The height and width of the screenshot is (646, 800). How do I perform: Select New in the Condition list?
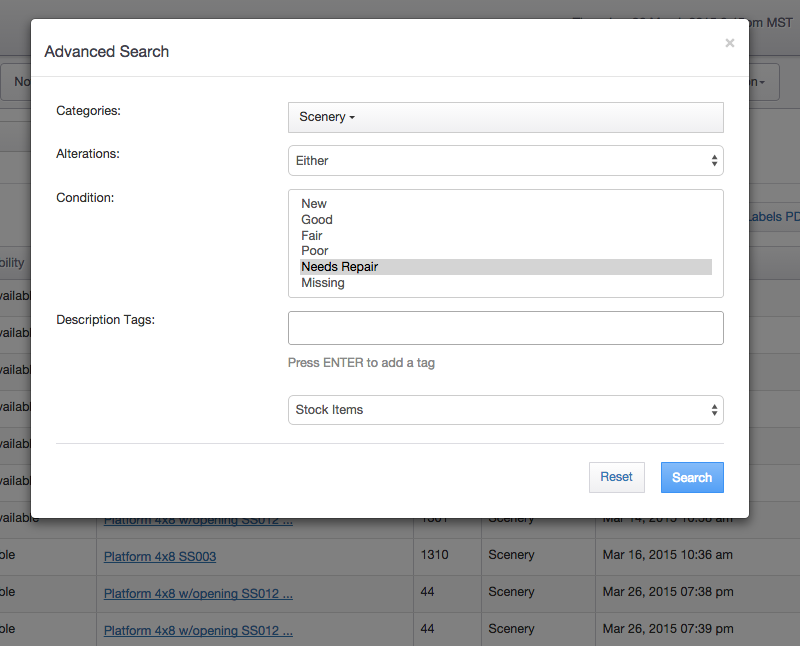(x=506, y=204)
